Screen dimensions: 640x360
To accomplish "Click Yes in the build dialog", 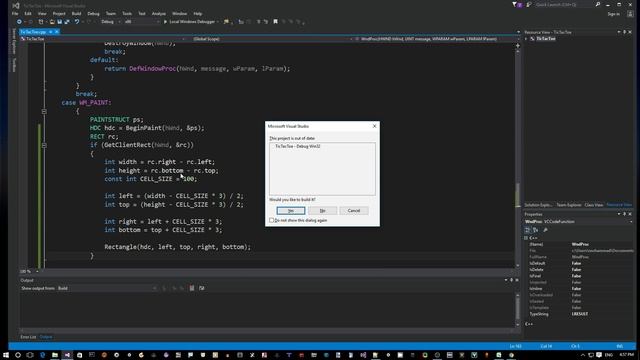I will (x=291, y=211).
